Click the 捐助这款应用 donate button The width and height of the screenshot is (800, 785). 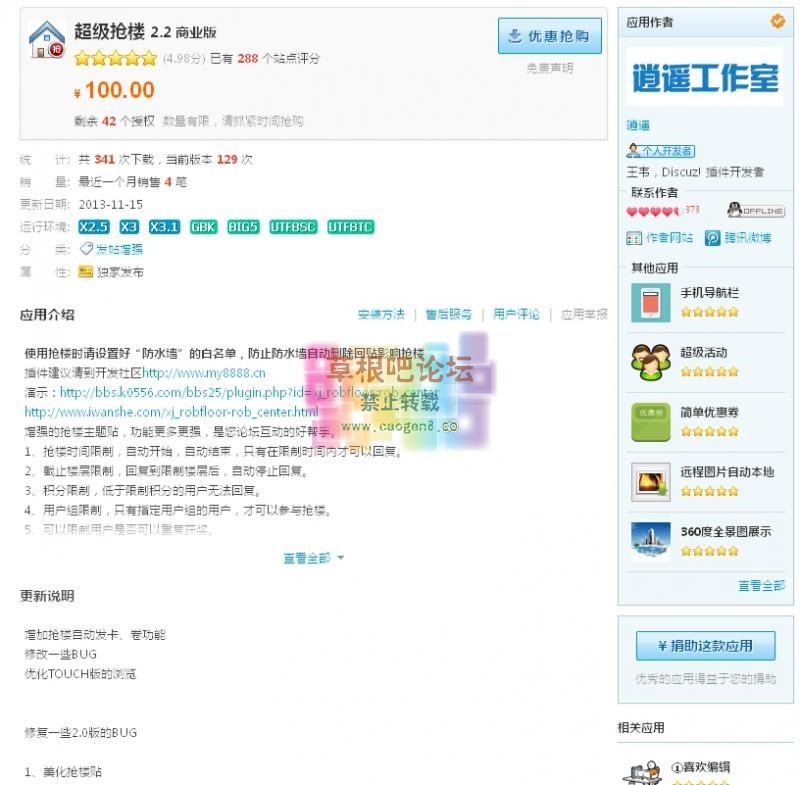(706, 646)
